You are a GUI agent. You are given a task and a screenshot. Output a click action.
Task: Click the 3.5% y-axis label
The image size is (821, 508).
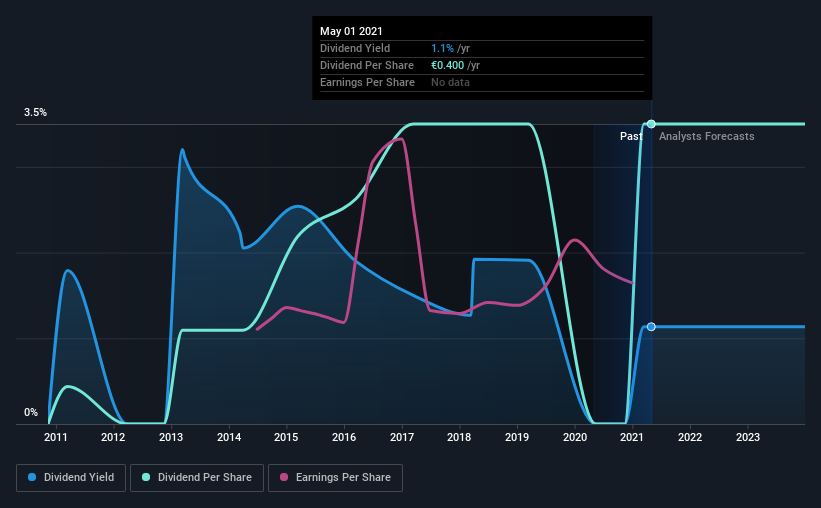(35, 113)
